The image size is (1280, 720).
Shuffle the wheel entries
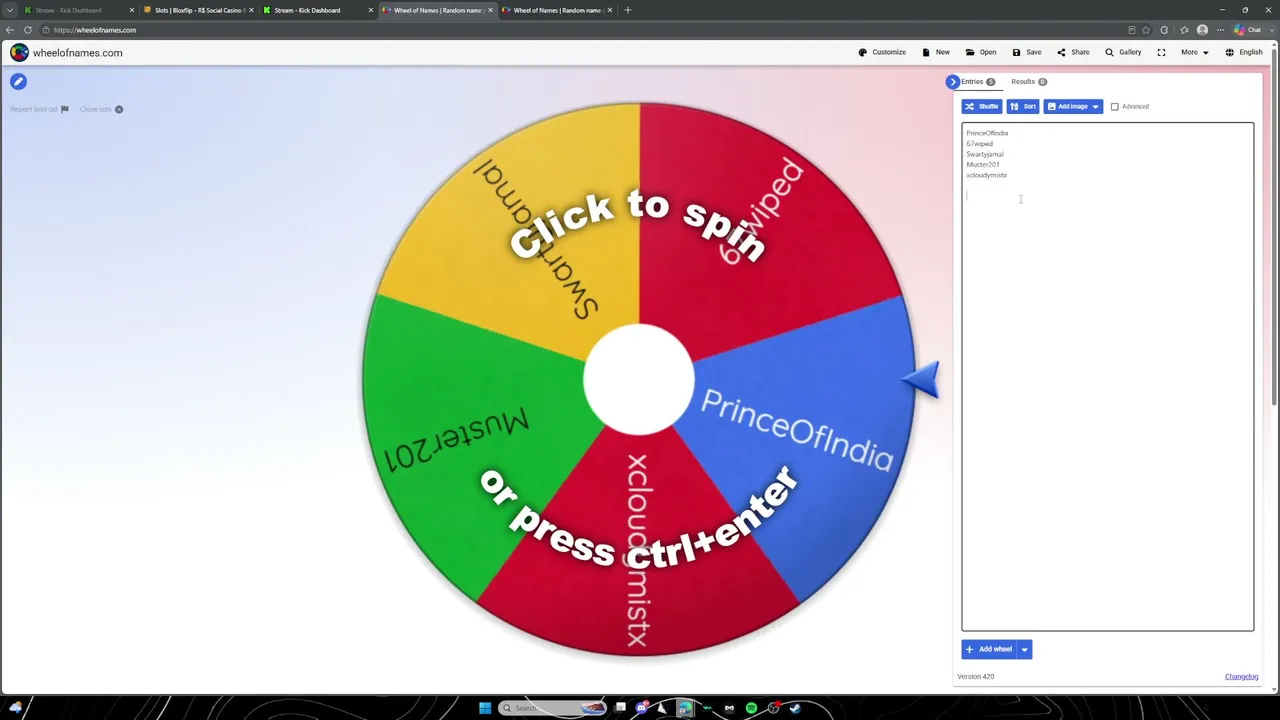coord(981,106)
